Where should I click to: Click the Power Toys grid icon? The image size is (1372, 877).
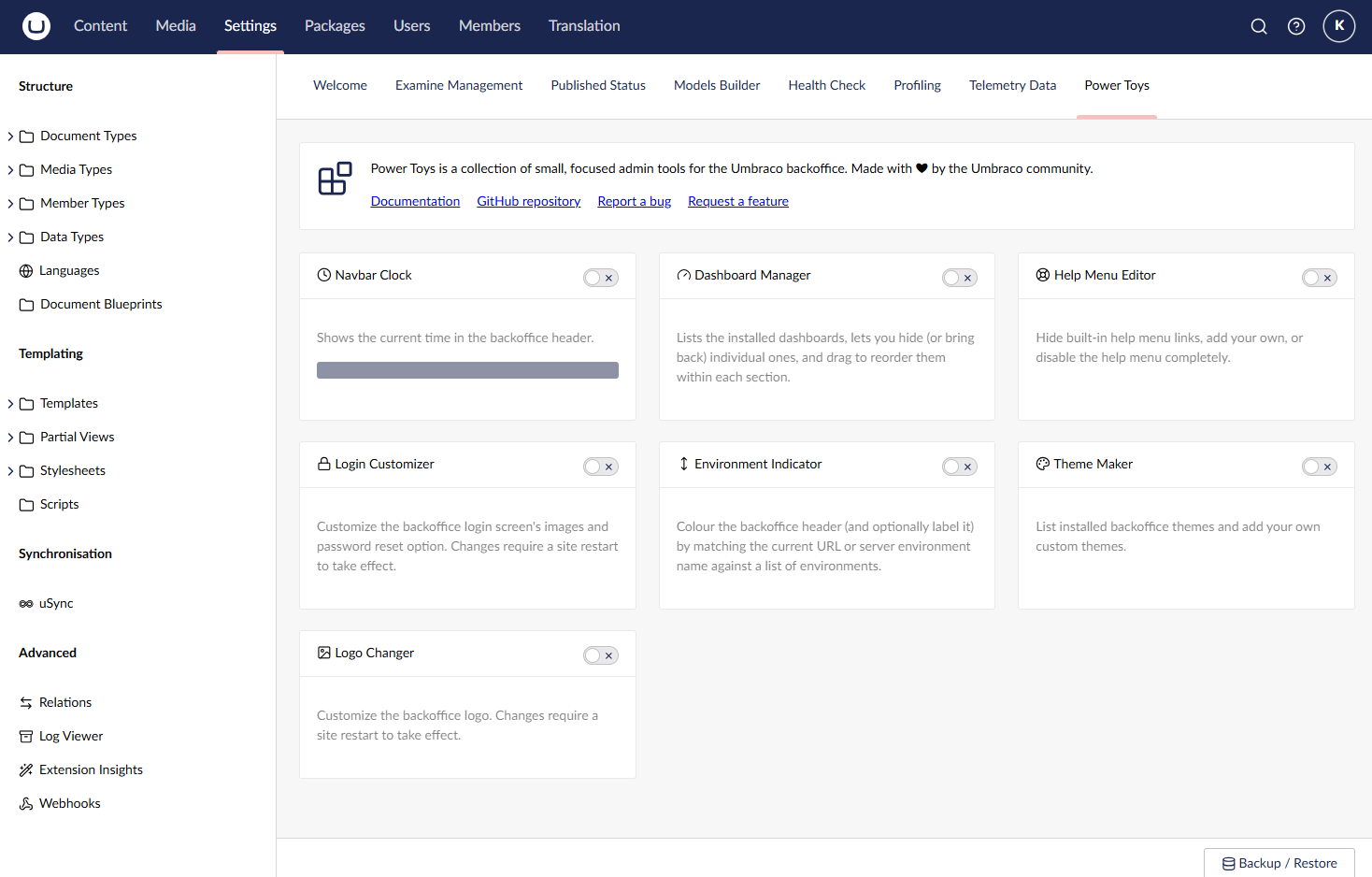point(335,178)
